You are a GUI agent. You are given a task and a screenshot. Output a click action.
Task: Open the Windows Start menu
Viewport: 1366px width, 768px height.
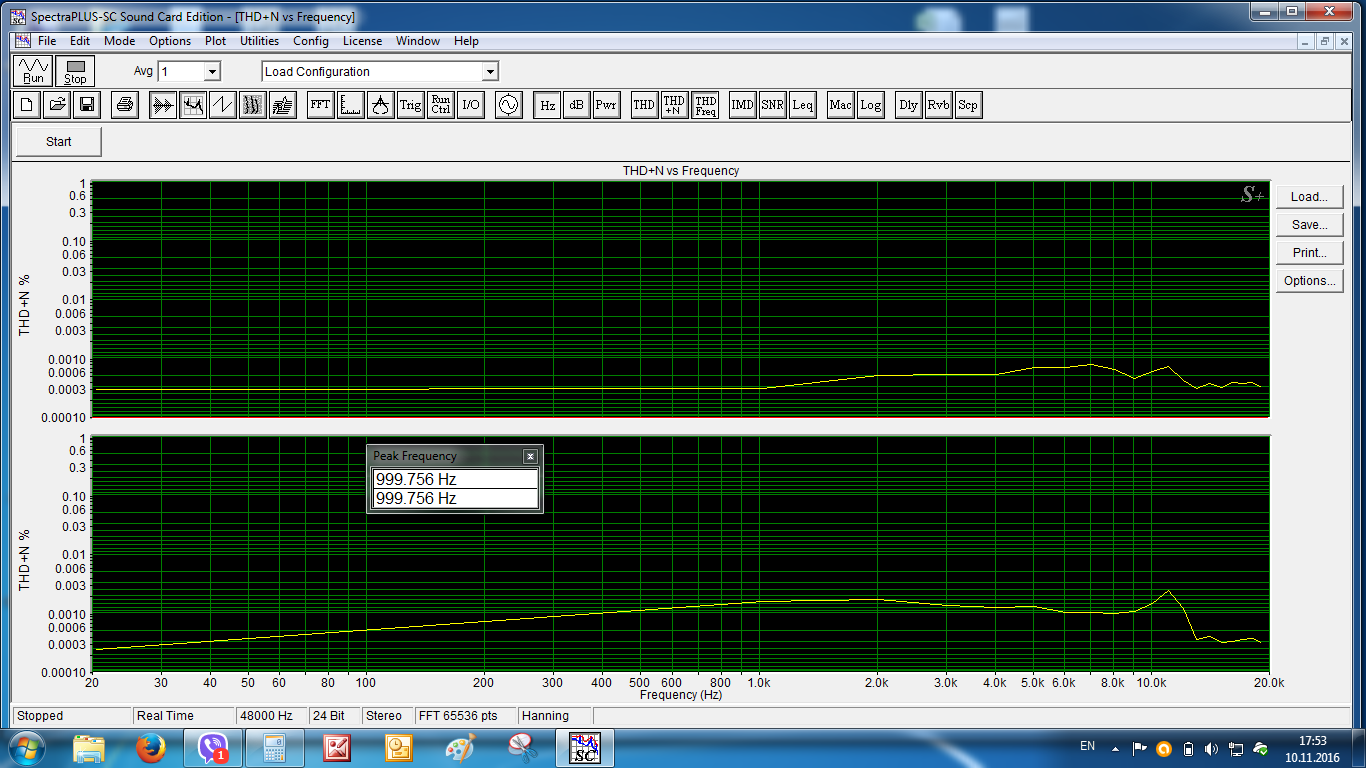coord(27,748)
